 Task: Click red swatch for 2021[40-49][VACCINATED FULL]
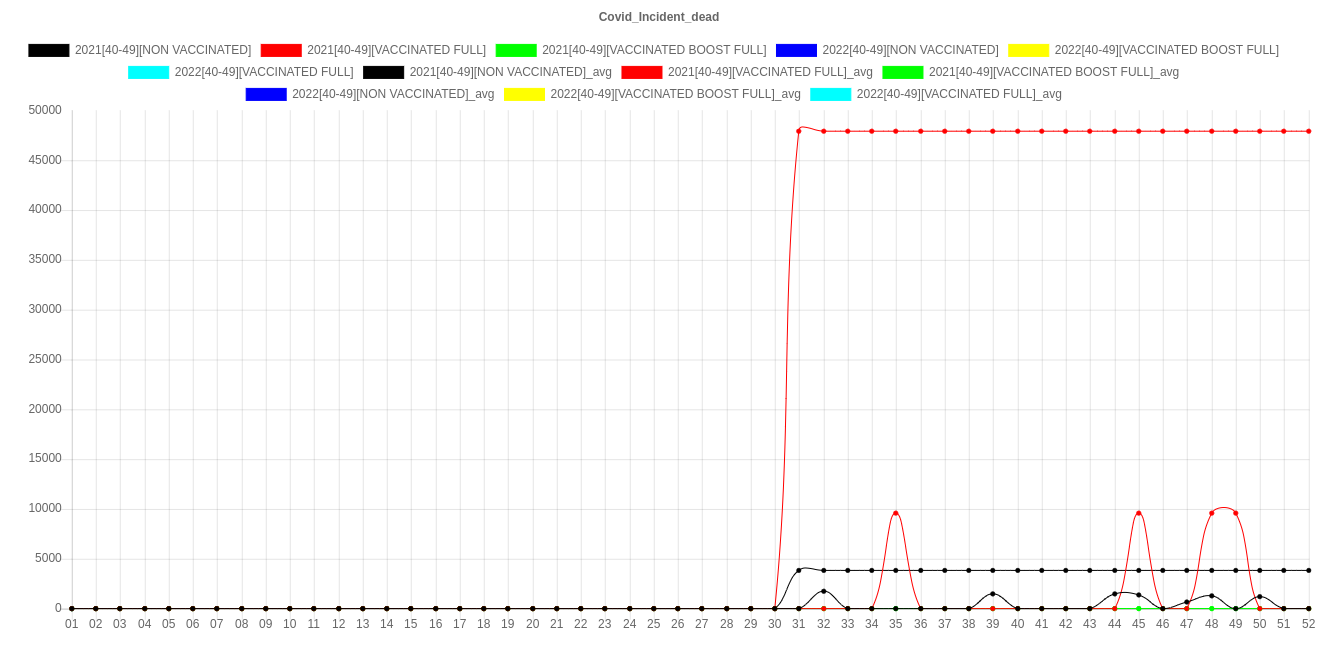[280, 50]
